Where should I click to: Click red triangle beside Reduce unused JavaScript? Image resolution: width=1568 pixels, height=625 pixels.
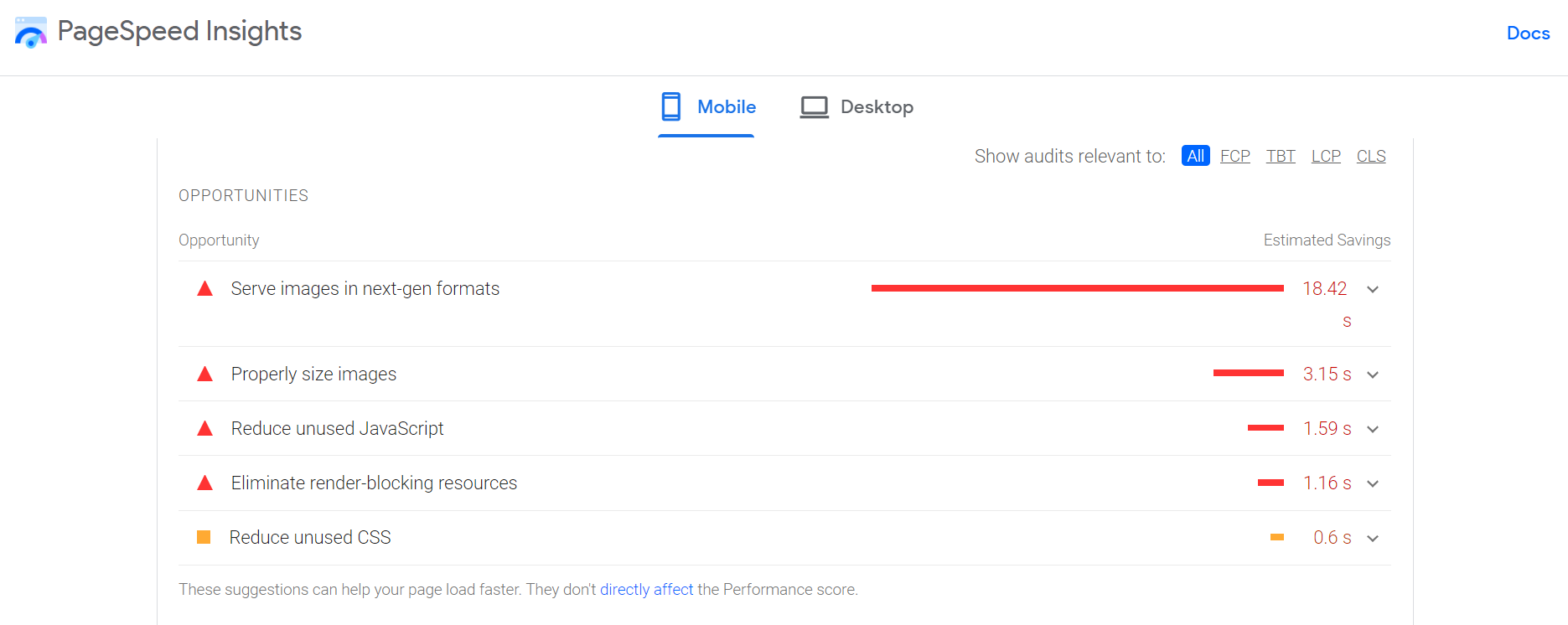pos(204,428)
